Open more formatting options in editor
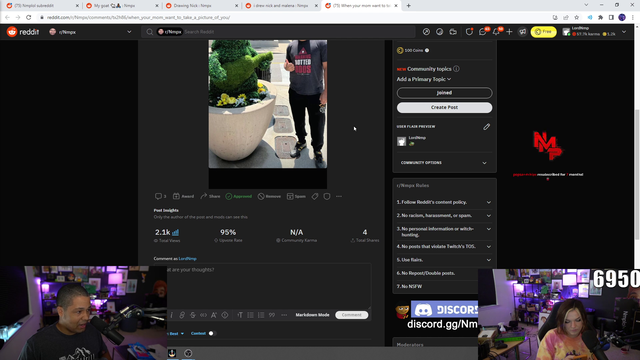The image size is (640, 360). 284,315
